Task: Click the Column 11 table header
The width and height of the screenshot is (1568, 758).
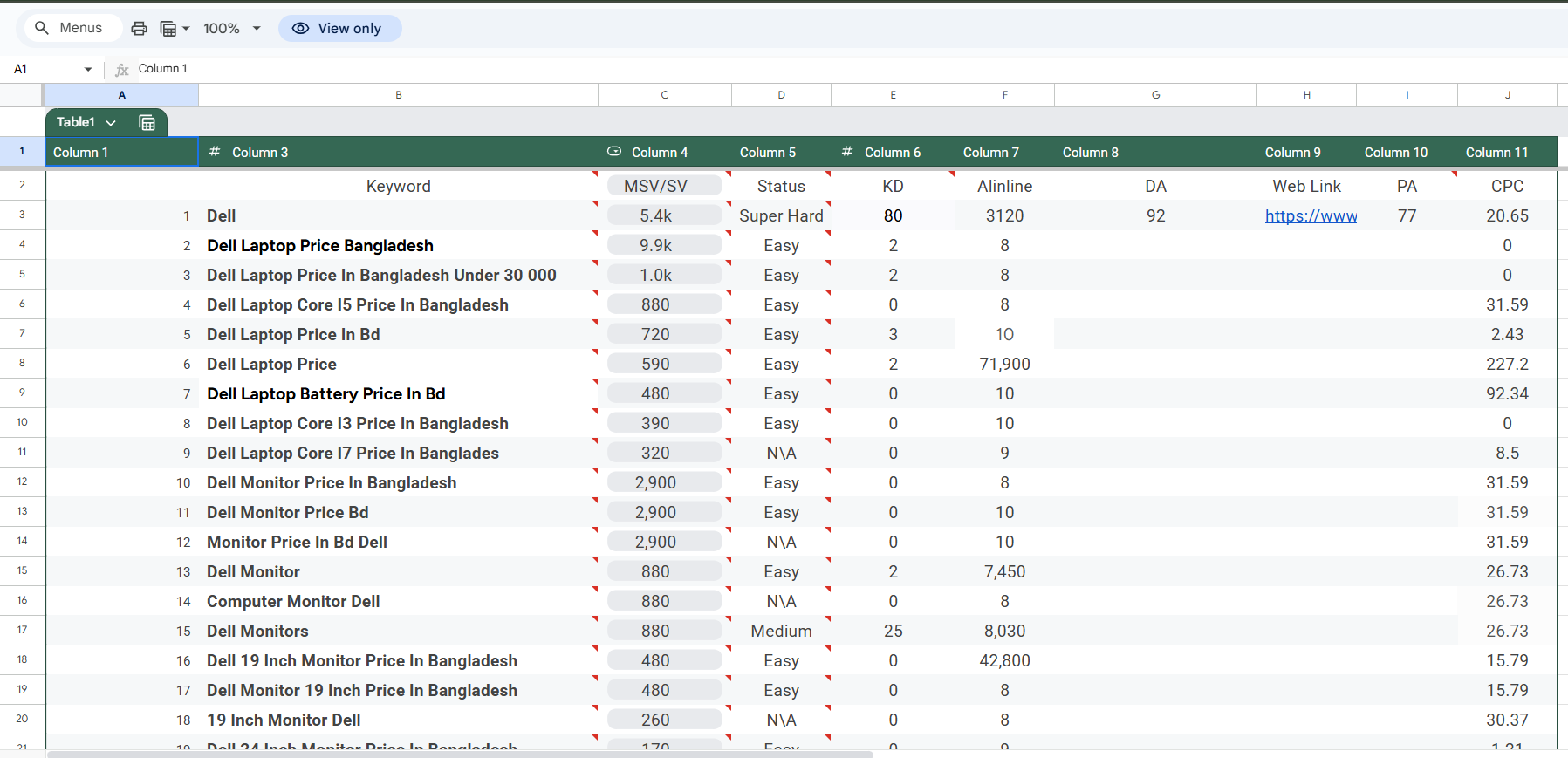Action: [x=1508, y=152]
